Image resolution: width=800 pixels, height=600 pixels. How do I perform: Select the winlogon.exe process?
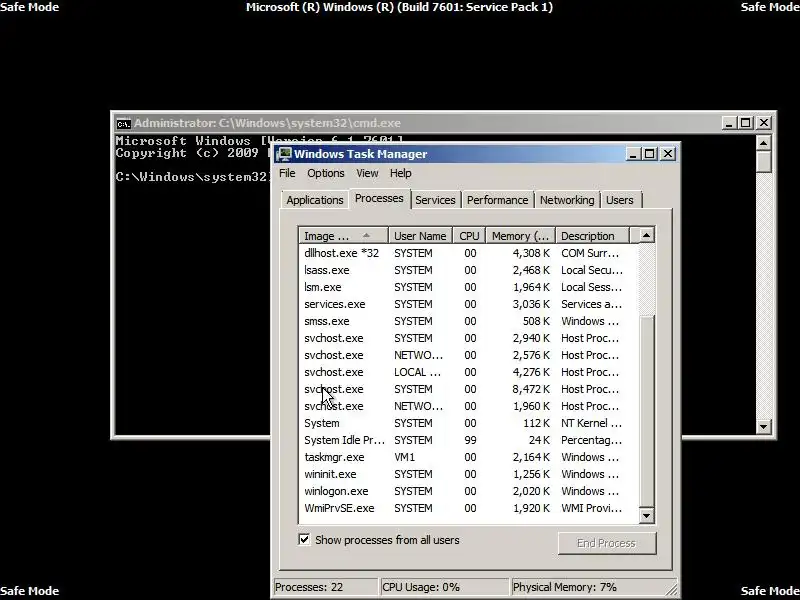[x=468, y=491]
